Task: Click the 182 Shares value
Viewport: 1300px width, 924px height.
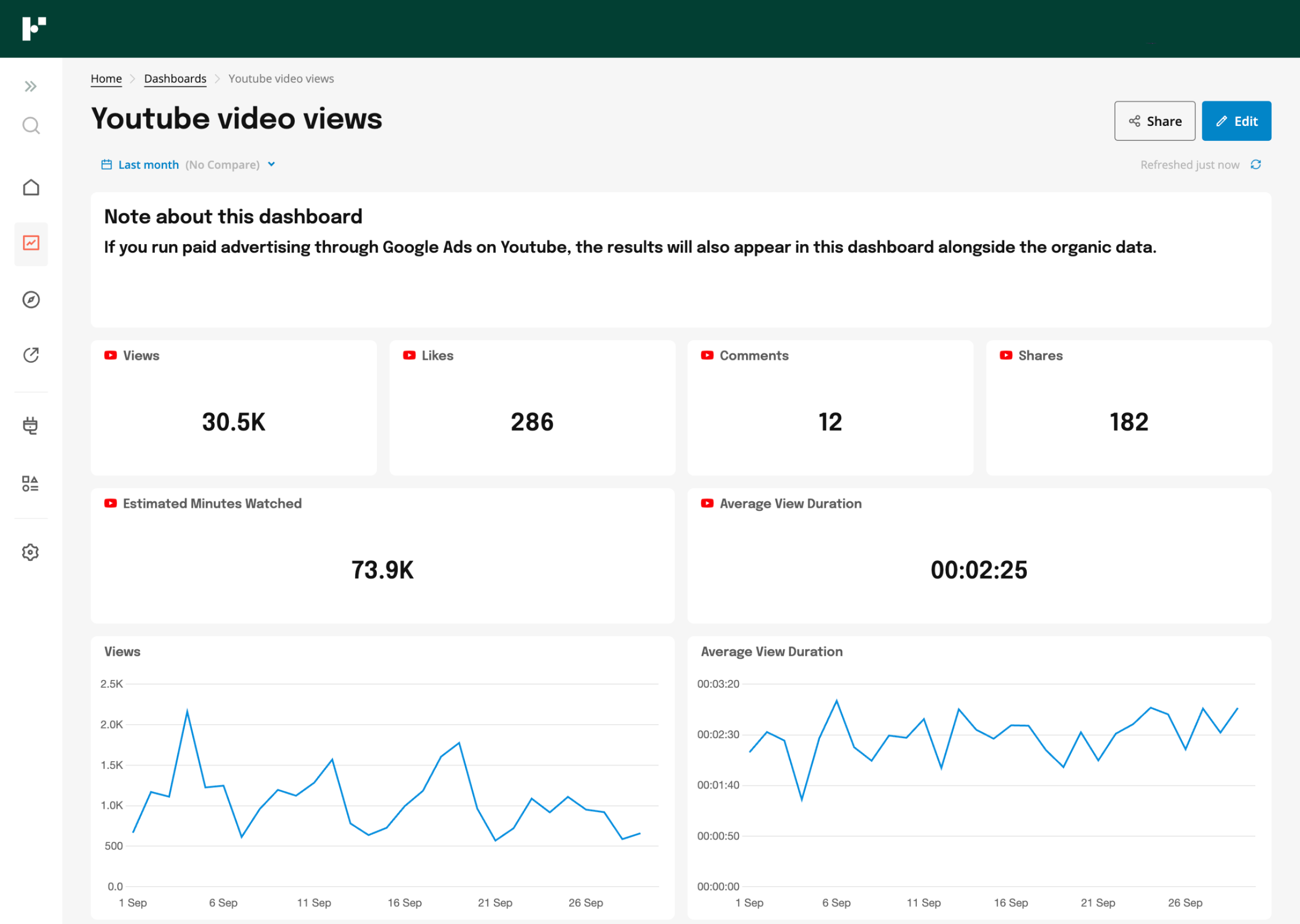Action: click(1129, 422)
